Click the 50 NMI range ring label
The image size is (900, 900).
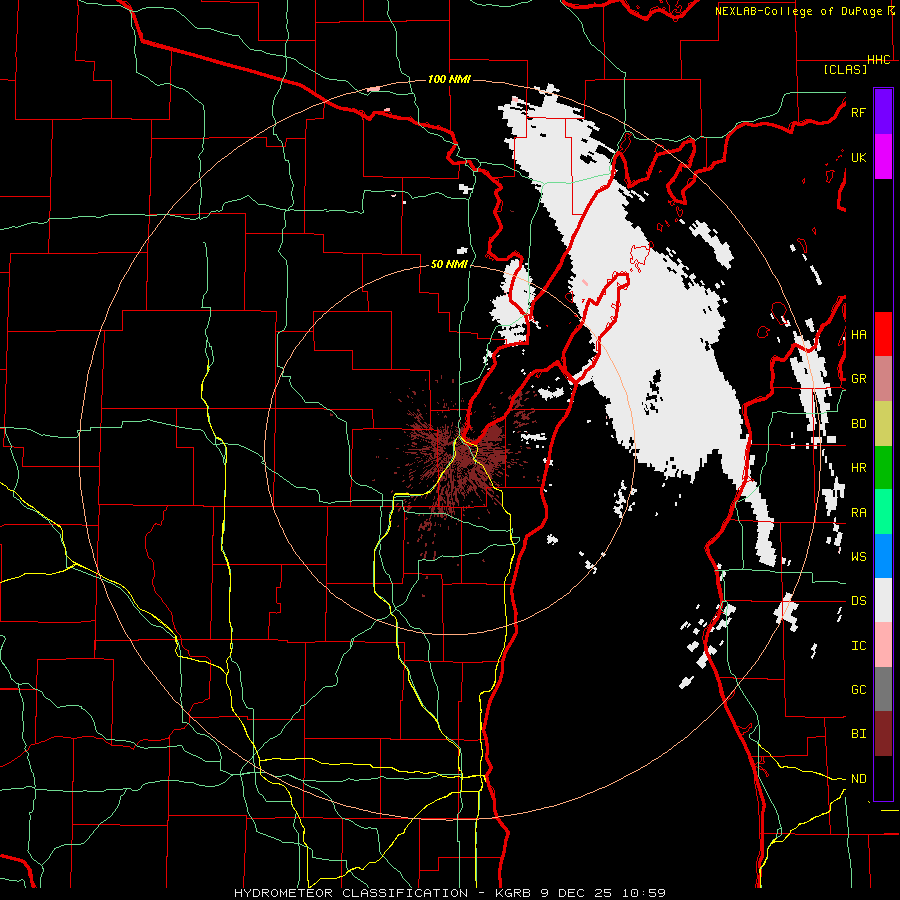click(x=449, y=264)
